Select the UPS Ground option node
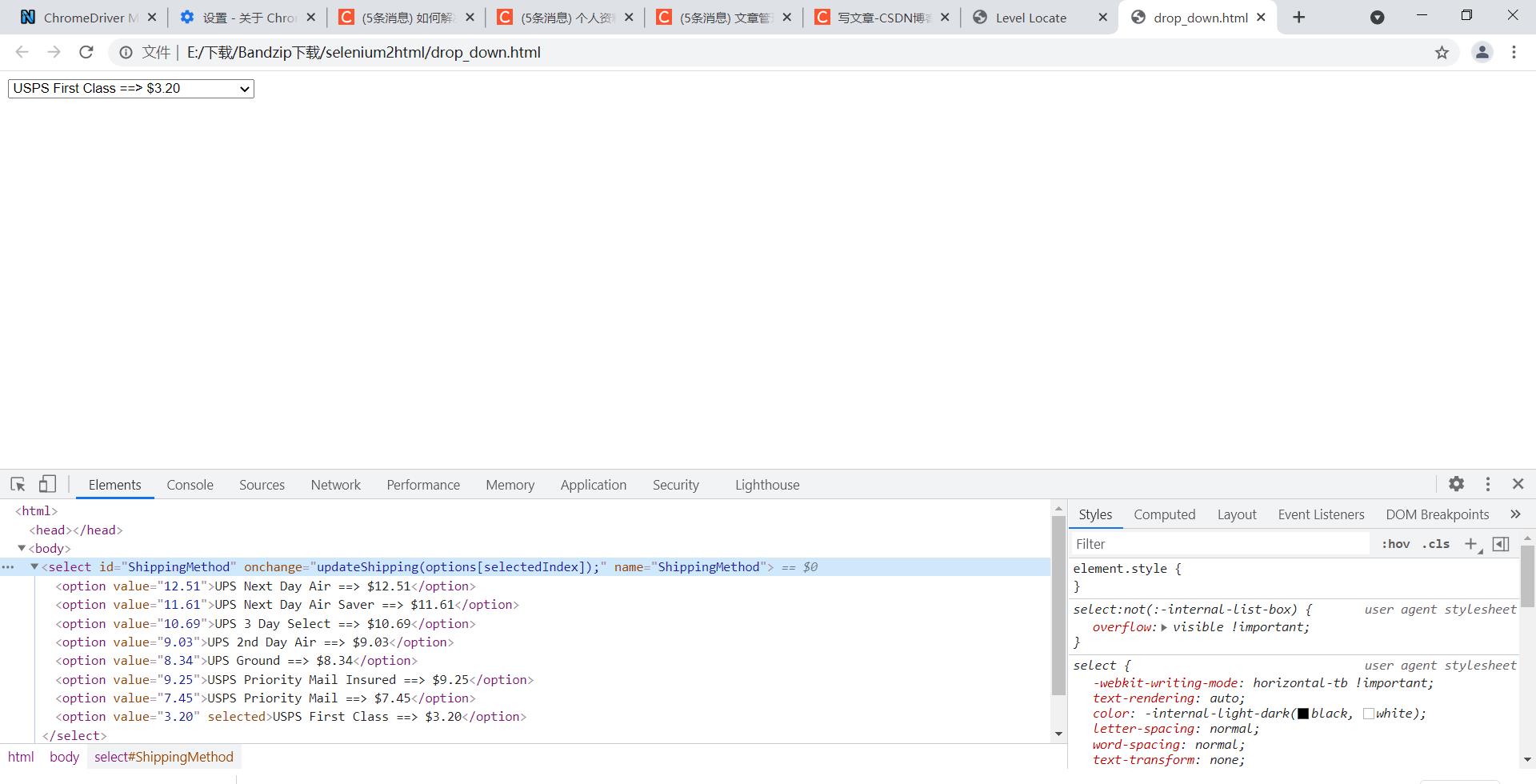This screenshot has width=1536, height=784. [237, 661]
